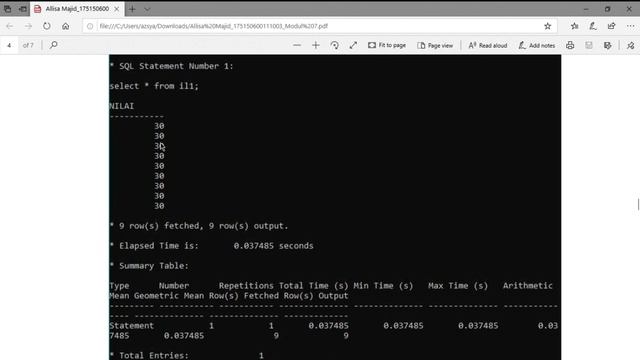Click the Save as icon in the PDF toolbar
Image resolution: width=640 pixels, height=360 pixels.
coord(608,45)
